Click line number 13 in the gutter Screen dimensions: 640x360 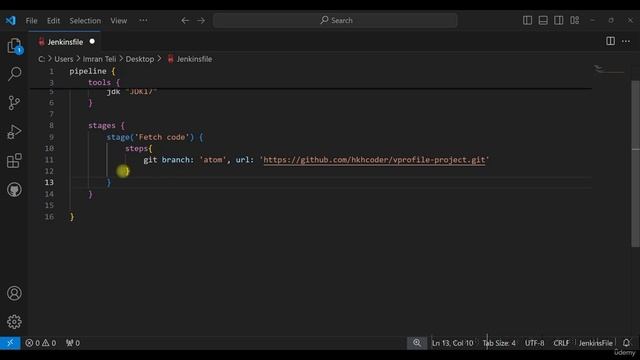[49, 182]
